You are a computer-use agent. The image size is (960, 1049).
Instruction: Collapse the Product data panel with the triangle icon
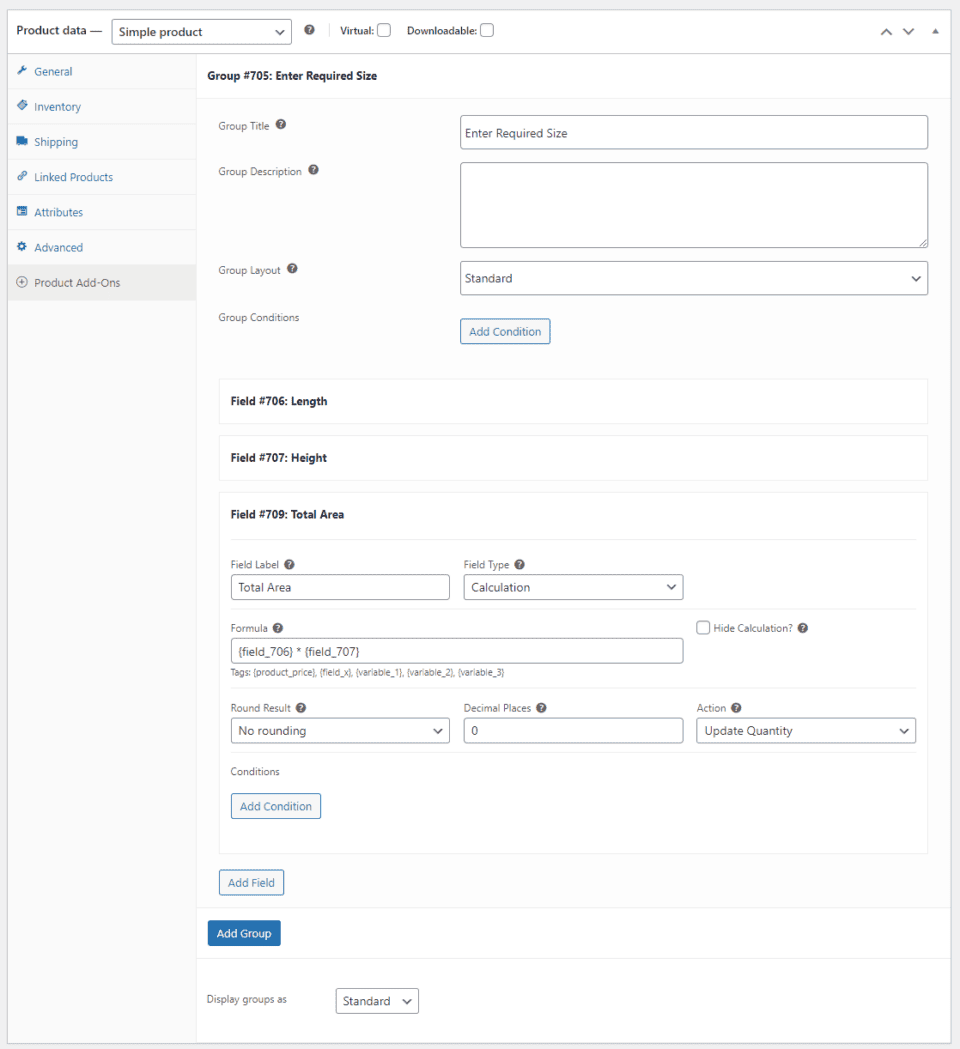936,31
